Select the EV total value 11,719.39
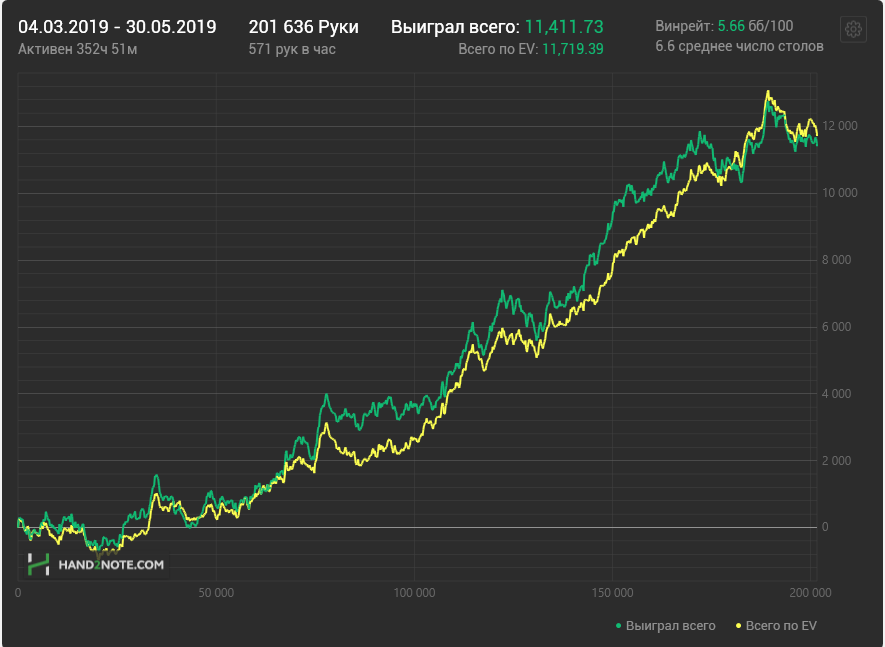This screenshot has width=885, height=647. (x=573, y=49)
